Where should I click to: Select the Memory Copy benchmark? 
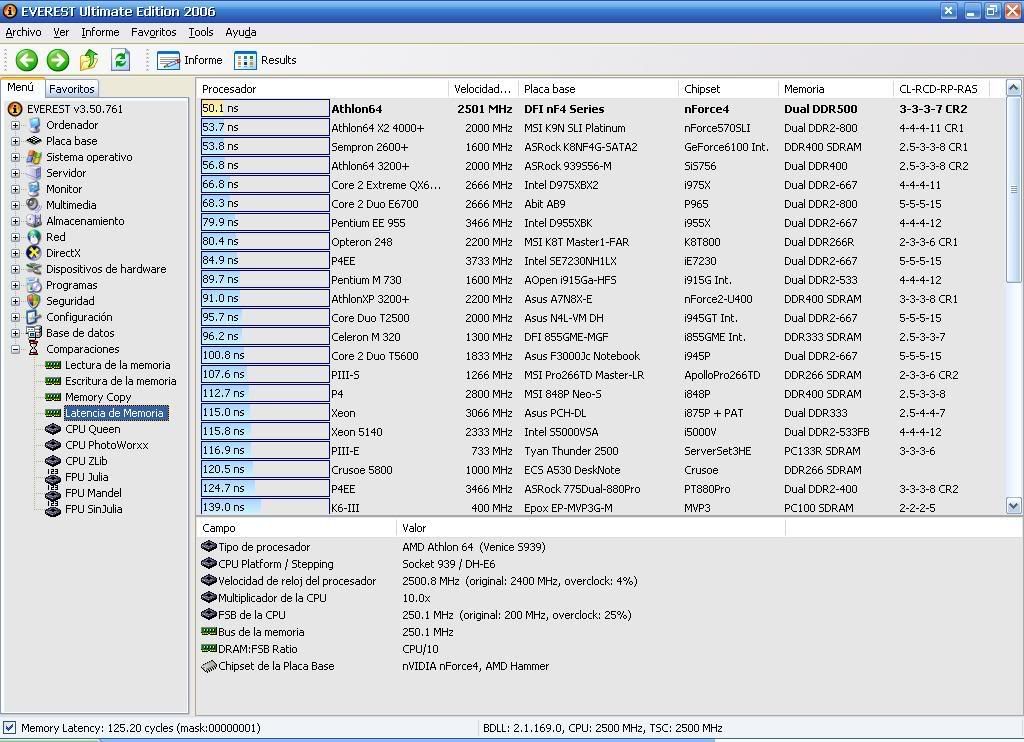[x=98, y=397]
